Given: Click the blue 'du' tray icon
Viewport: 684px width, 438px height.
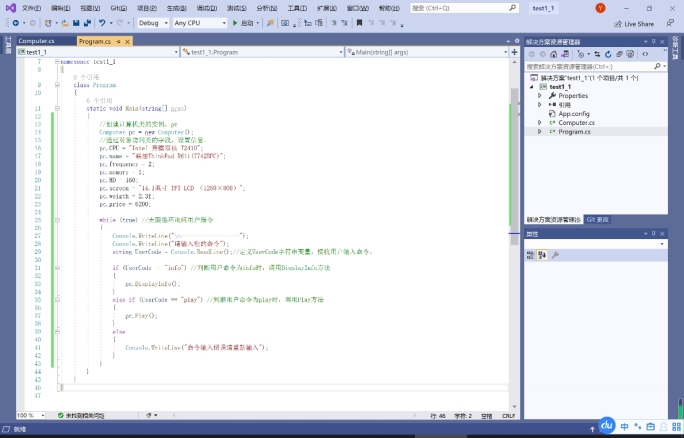Looking at the screenshot, I should pyautogui.click(x=607, y=425).
